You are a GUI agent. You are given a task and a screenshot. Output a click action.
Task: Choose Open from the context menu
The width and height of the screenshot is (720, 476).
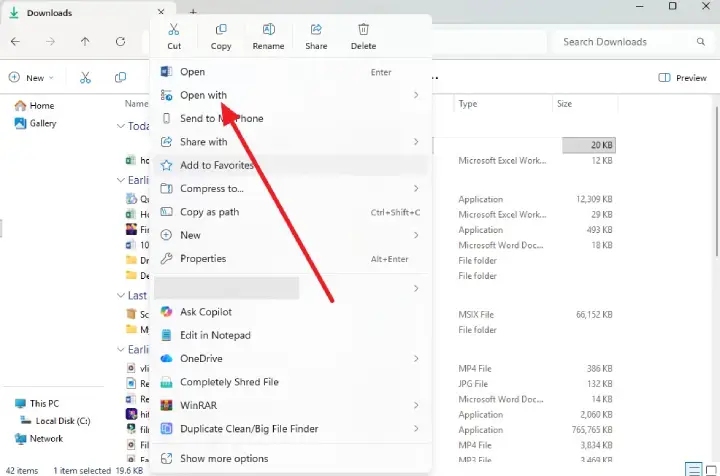tap(292, 72)
